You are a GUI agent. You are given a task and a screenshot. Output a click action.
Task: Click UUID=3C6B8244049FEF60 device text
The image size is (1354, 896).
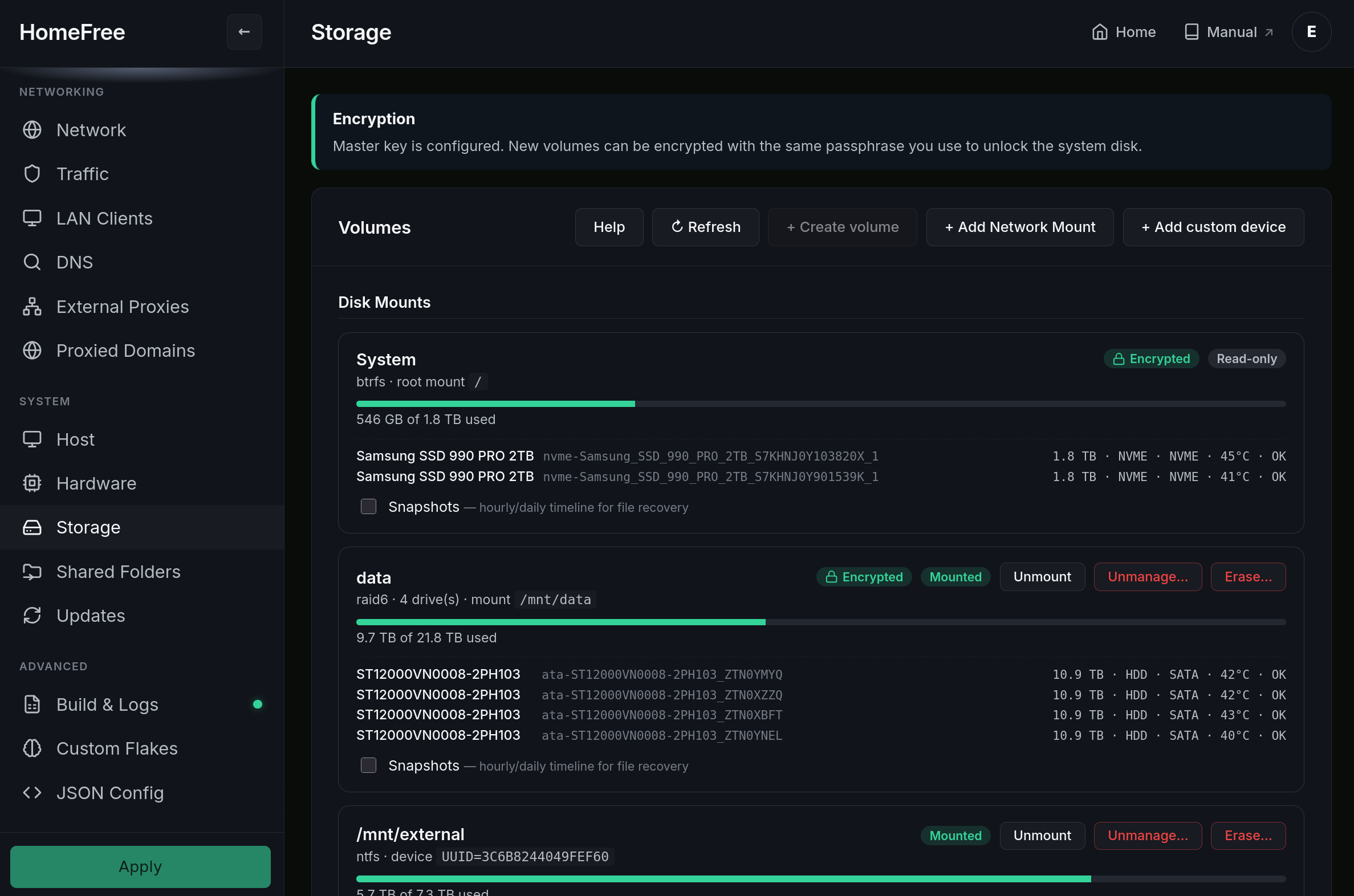(x=524, y=857)
